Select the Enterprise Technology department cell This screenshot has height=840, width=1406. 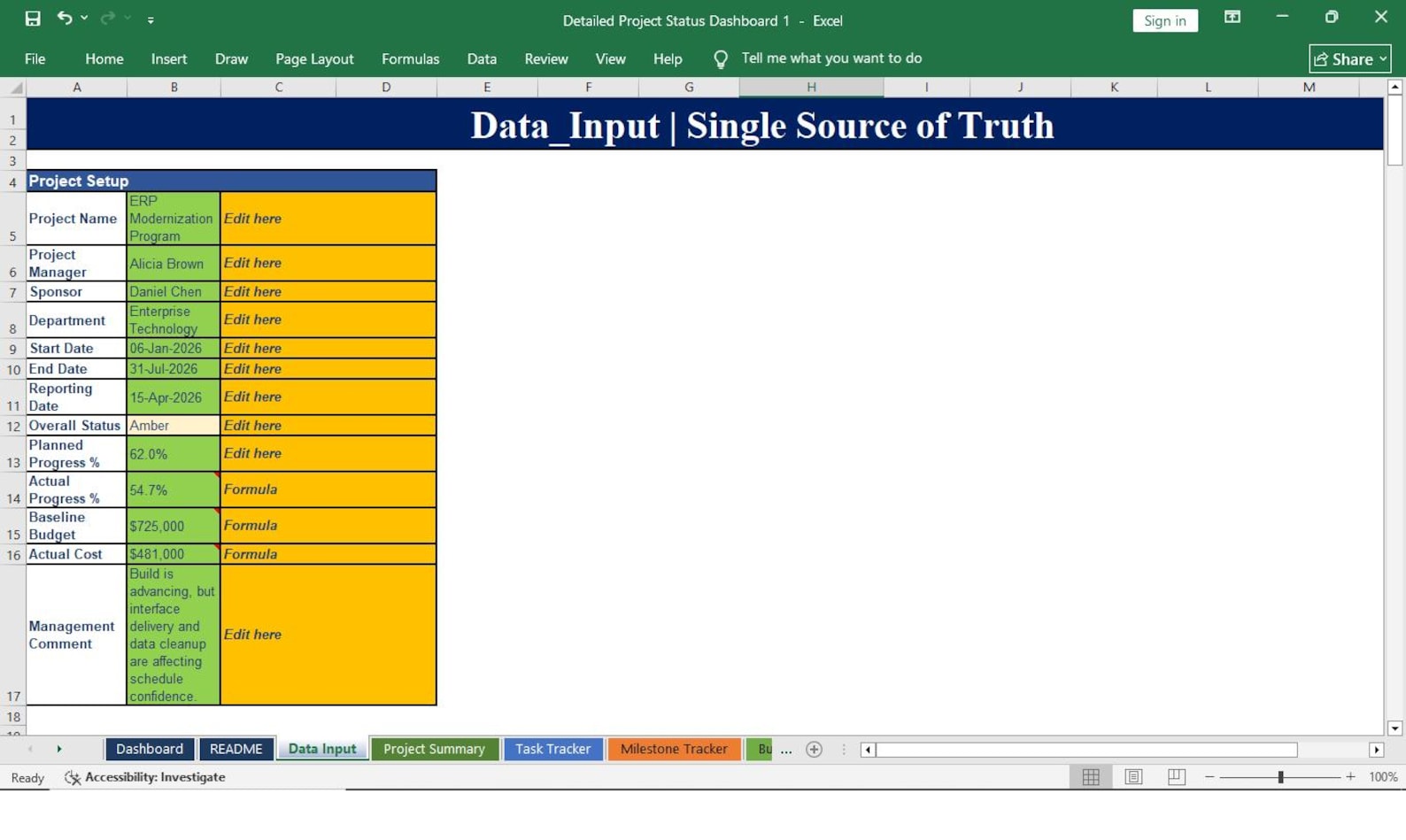(174, 320)
